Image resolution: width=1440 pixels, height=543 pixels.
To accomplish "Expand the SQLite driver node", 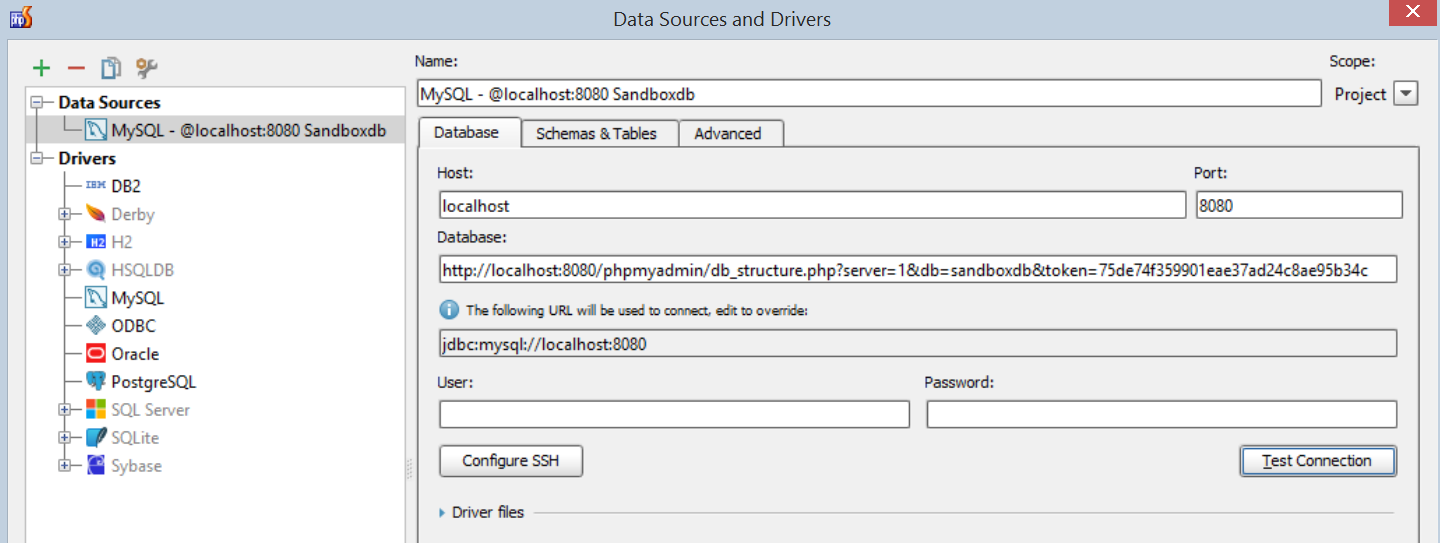I will (65, 438).
